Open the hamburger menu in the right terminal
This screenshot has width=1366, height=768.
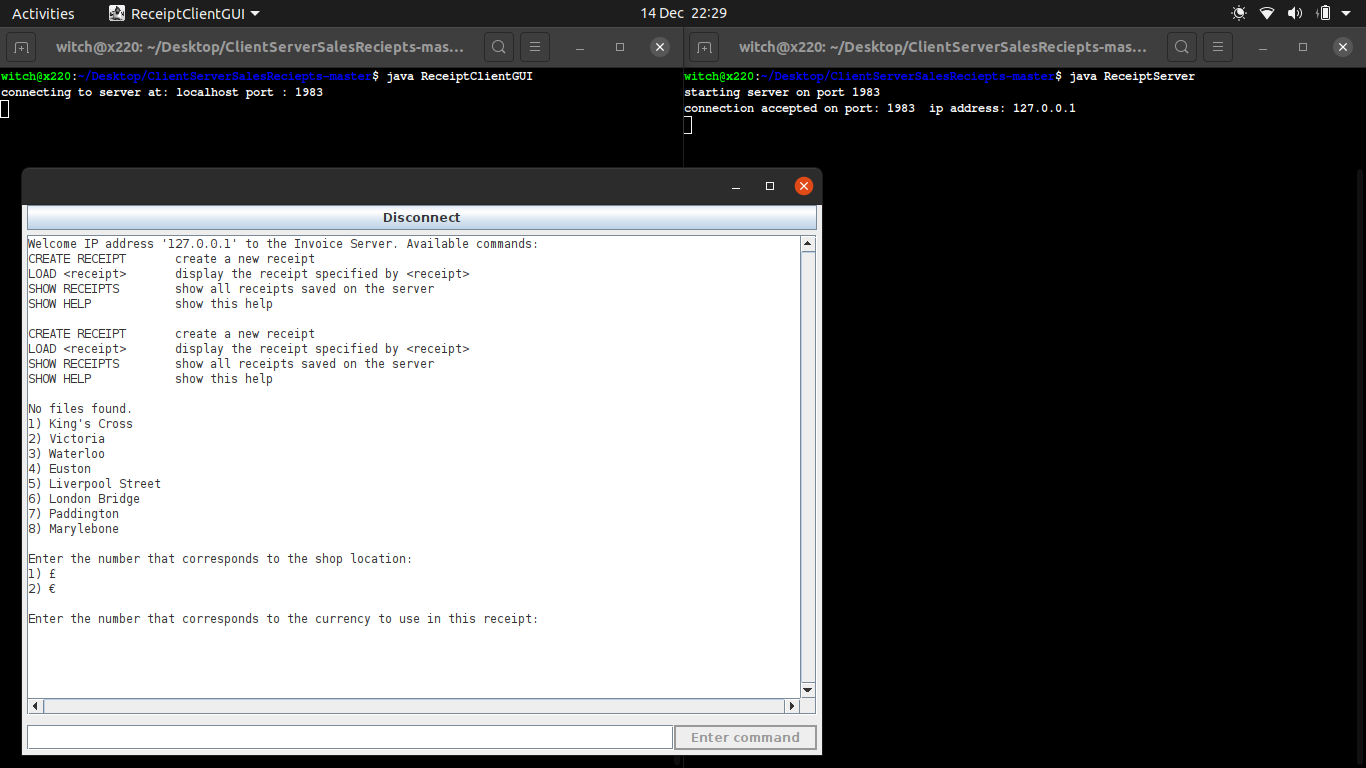click(1218, 47)
